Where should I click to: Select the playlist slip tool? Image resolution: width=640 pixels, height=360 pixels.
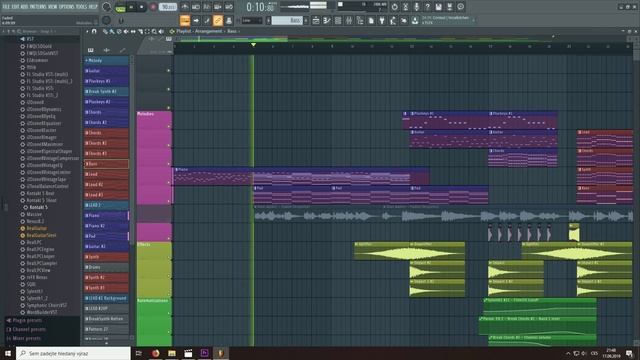coord(133,31)
